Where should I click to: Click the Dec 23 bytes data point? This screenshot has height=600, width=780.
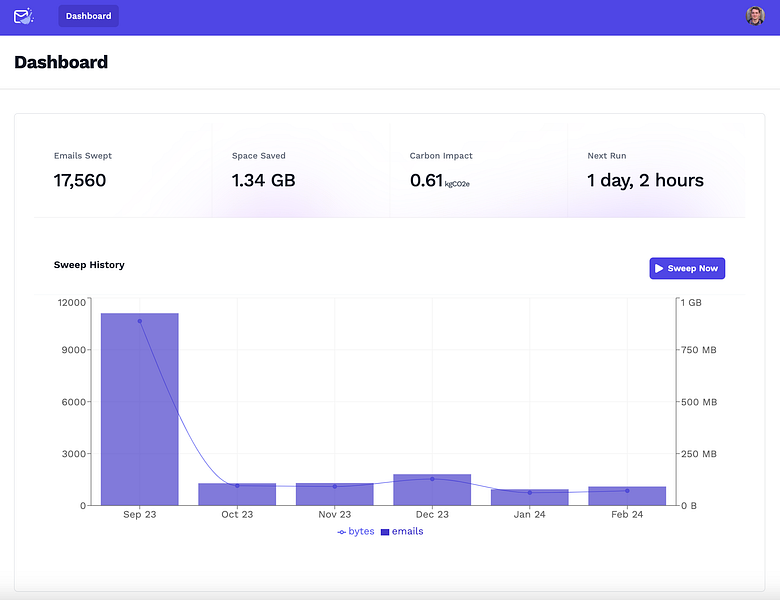coord(432,479)
